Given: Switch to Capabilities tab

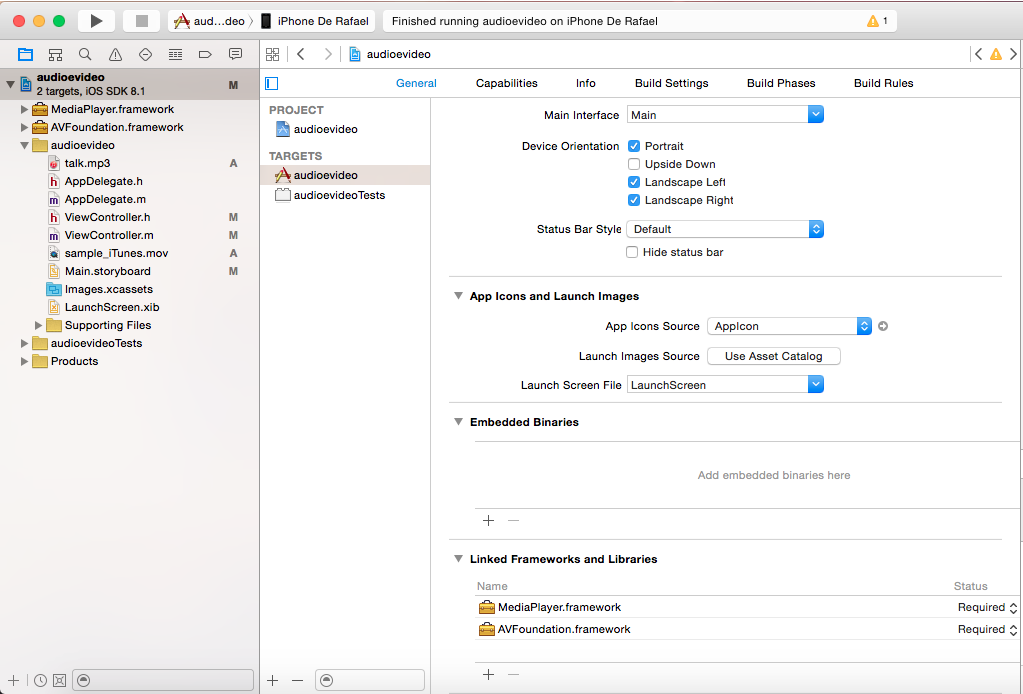Looking at the screenshot, I should [x=506, y=83].
